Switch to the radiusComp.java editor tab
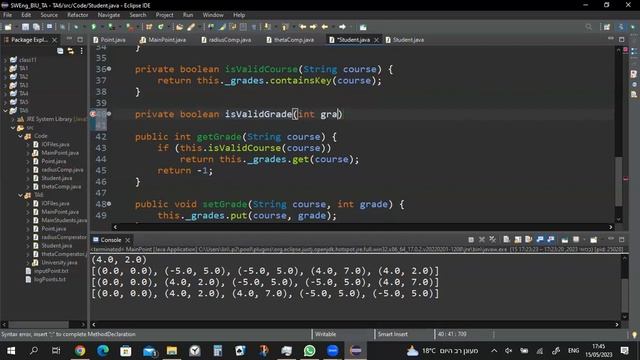 click(226, 40)
